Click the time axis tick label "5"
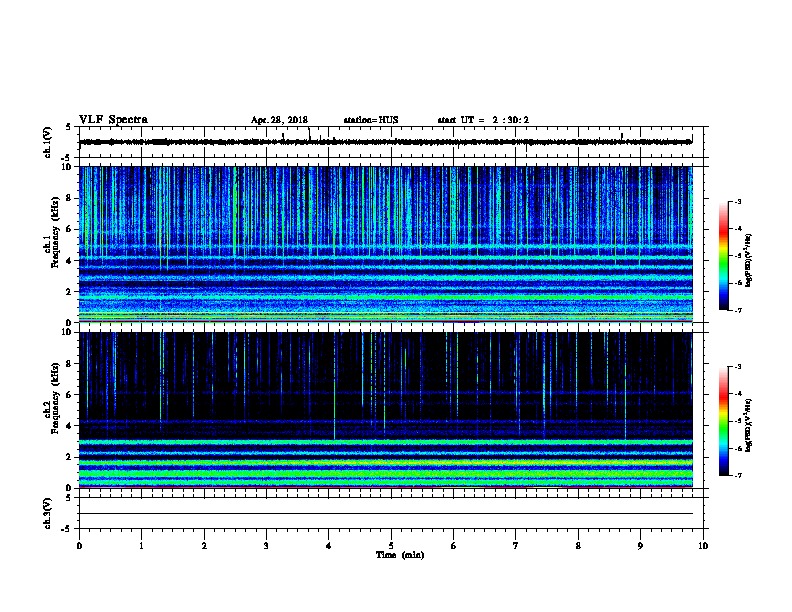Screen dimensions: 792x612 pos(391,546)
